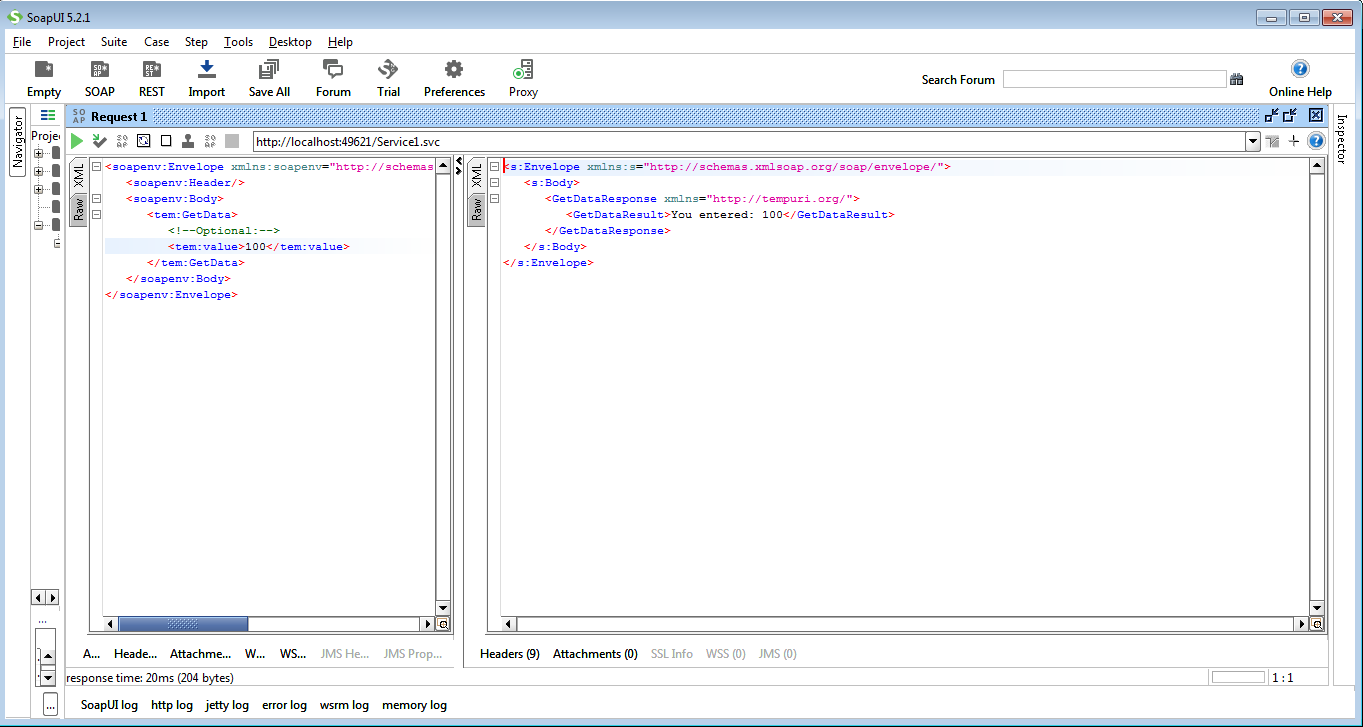This screenshot has height=727, width=1363.
Task: Open response Headers (9) tab
Action: pos(510,654)
